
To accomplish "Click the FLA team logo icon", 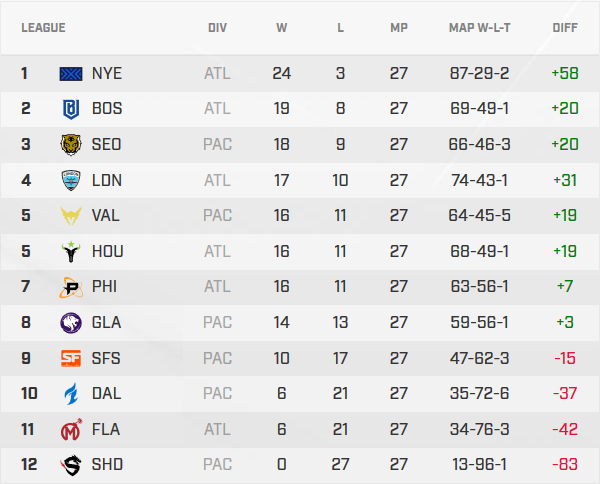I will click(72, 429).
